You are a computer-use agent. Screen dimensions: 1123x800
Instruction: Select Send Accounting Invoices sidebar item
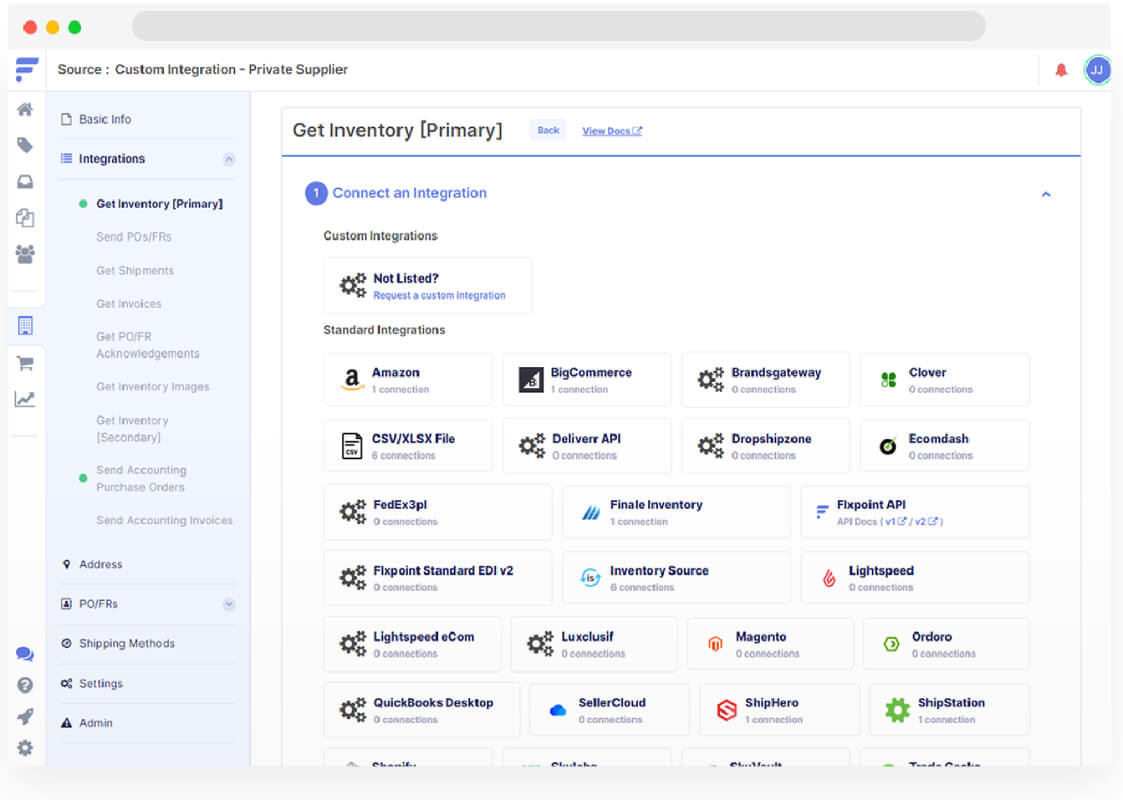tap(164, 521)
